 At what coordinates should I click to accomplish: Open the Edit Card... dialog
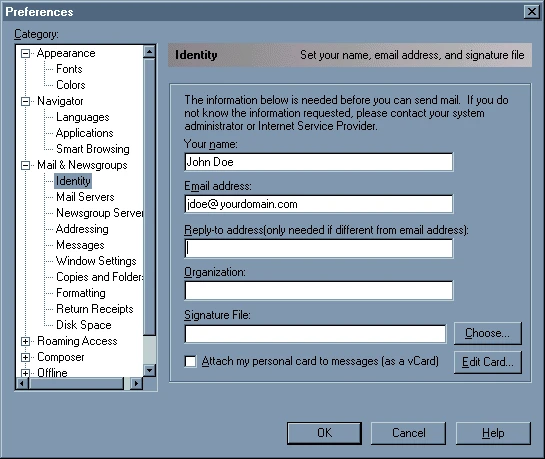tap(487, 362)
